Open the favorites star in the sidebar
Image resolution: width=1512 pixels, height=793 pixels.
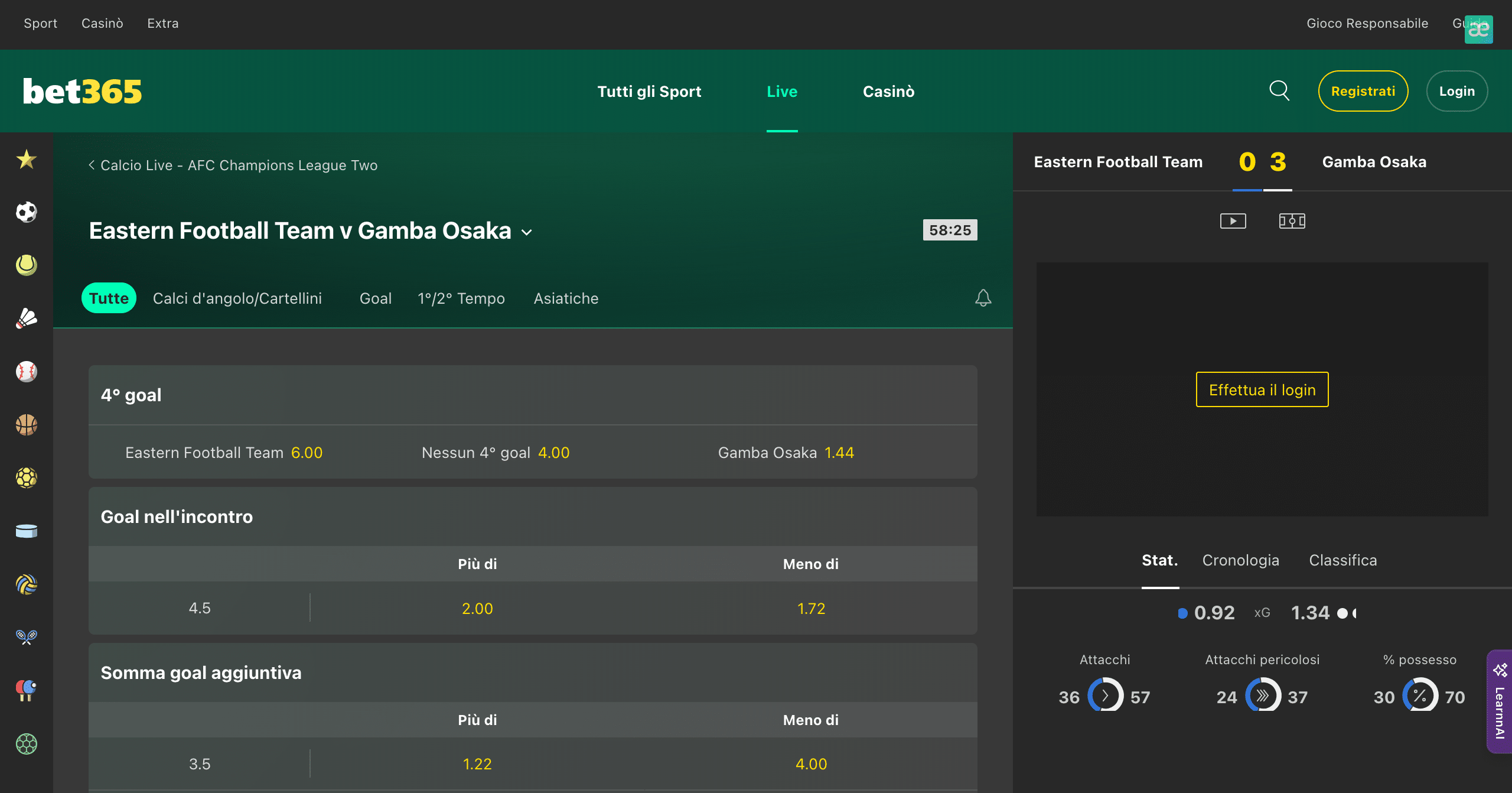click(26, 160)
